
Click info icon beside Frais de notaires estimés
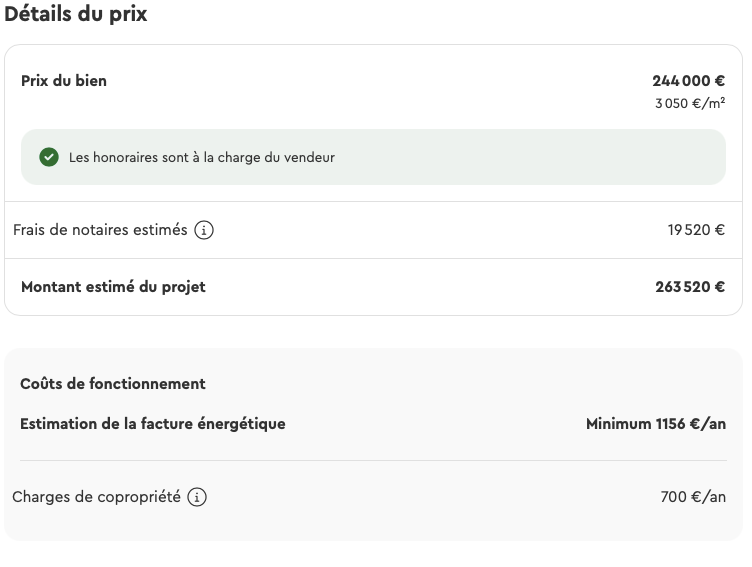coord(204,230)
